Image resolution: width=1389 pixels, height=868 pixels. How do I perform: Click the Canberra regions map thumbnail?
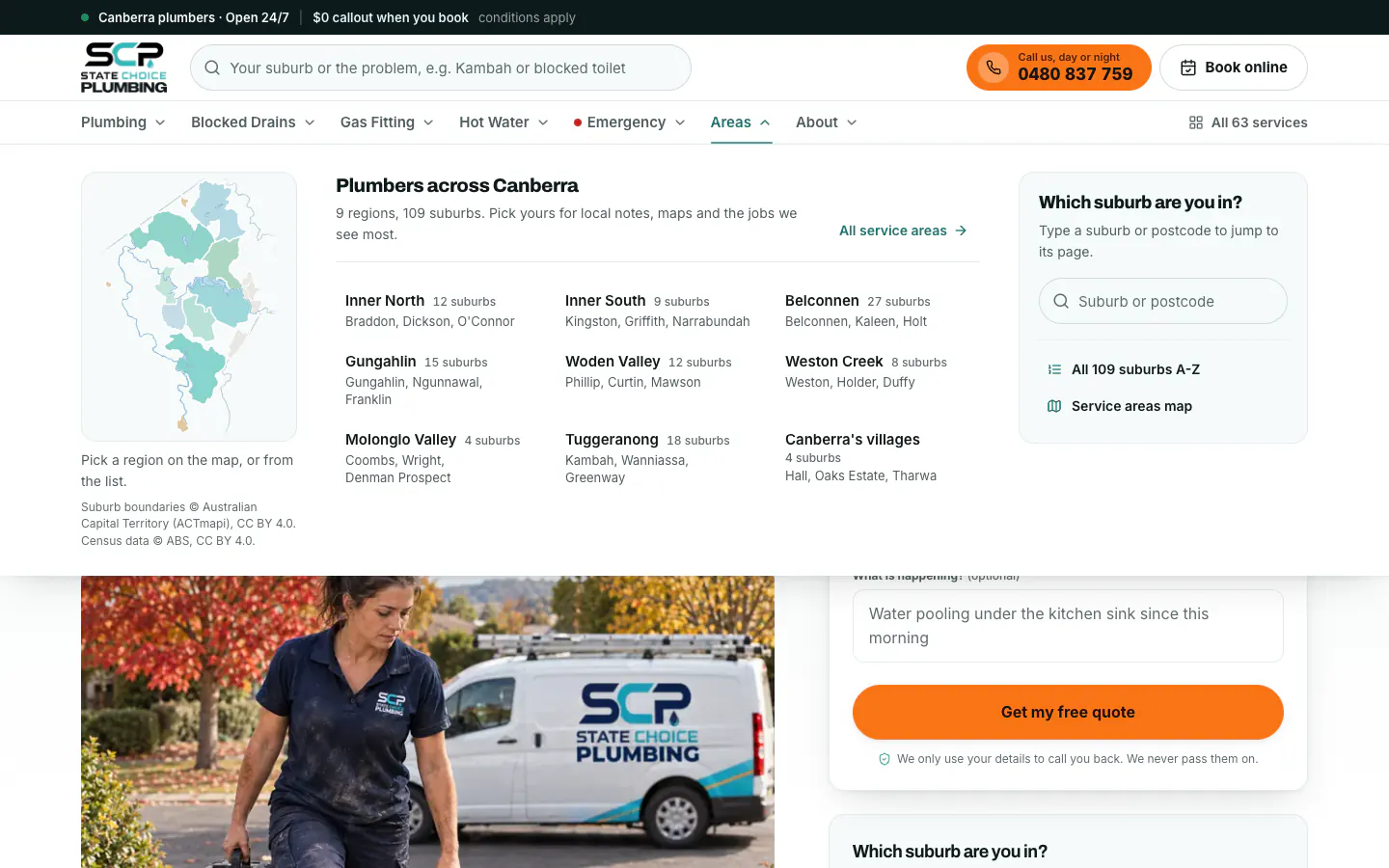point(189,307)
